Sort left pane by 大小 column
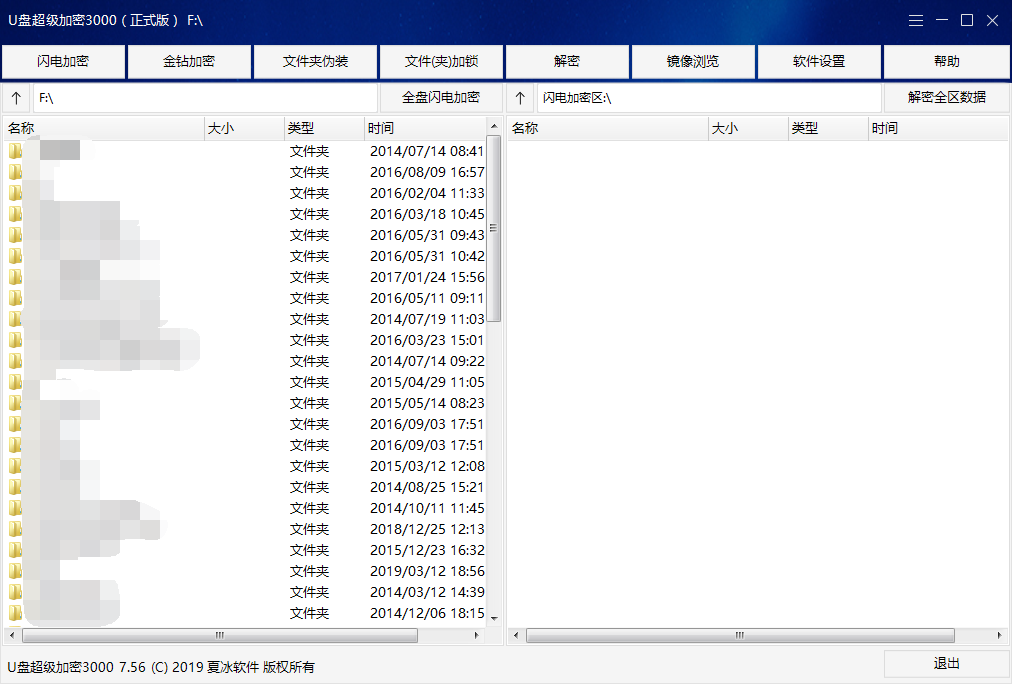Image resolution: width=1012 pixels, height=684 pixels. [245, 128]
